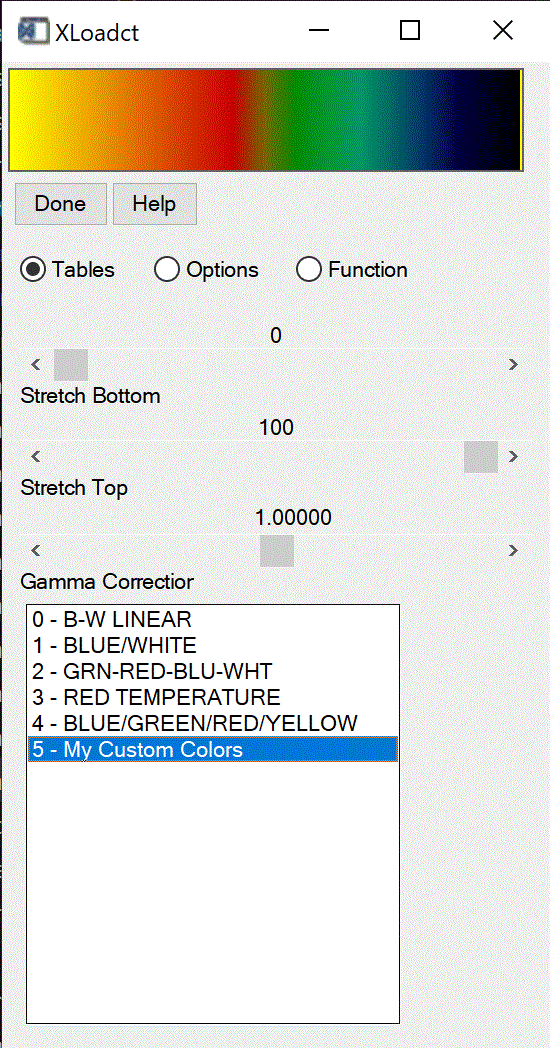Screen dimensions: 550x1048
Task: Click Stretch Top slider left arrow
Action: click(x=37, y=457)
